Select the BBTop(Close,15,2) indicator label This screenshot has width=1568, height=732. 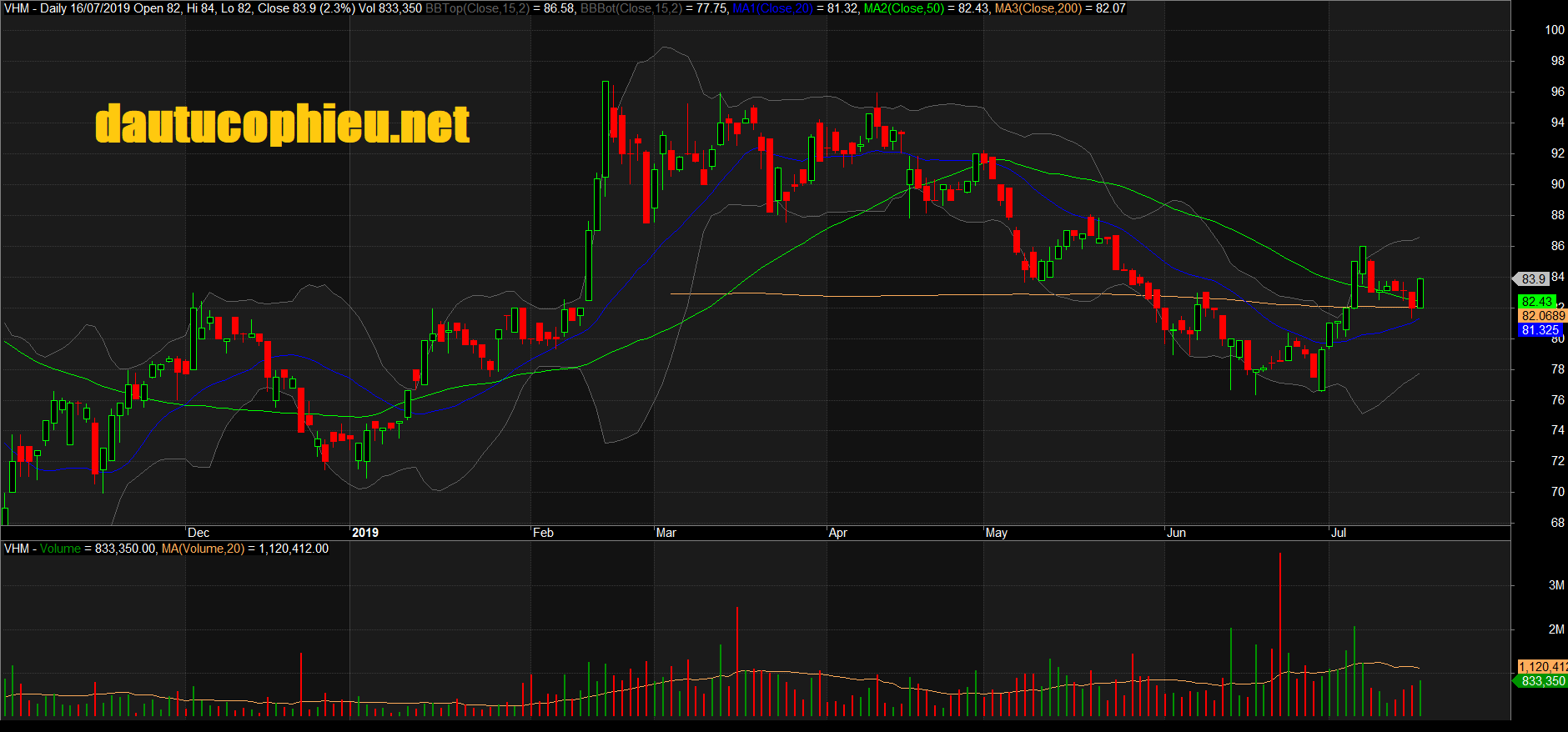[x=477, y=8]
